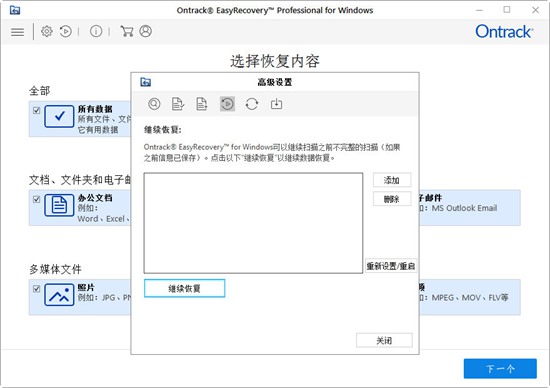Click app icon in 高级设置 dialog title

tap(146, 82)
